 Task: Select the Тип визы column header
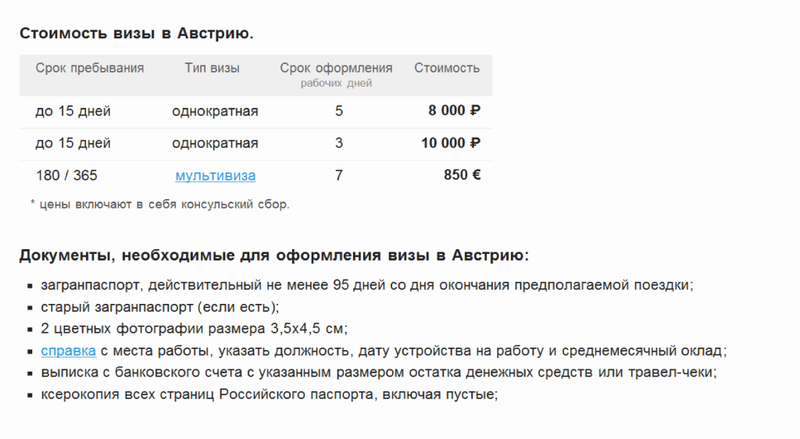[212, 68]
